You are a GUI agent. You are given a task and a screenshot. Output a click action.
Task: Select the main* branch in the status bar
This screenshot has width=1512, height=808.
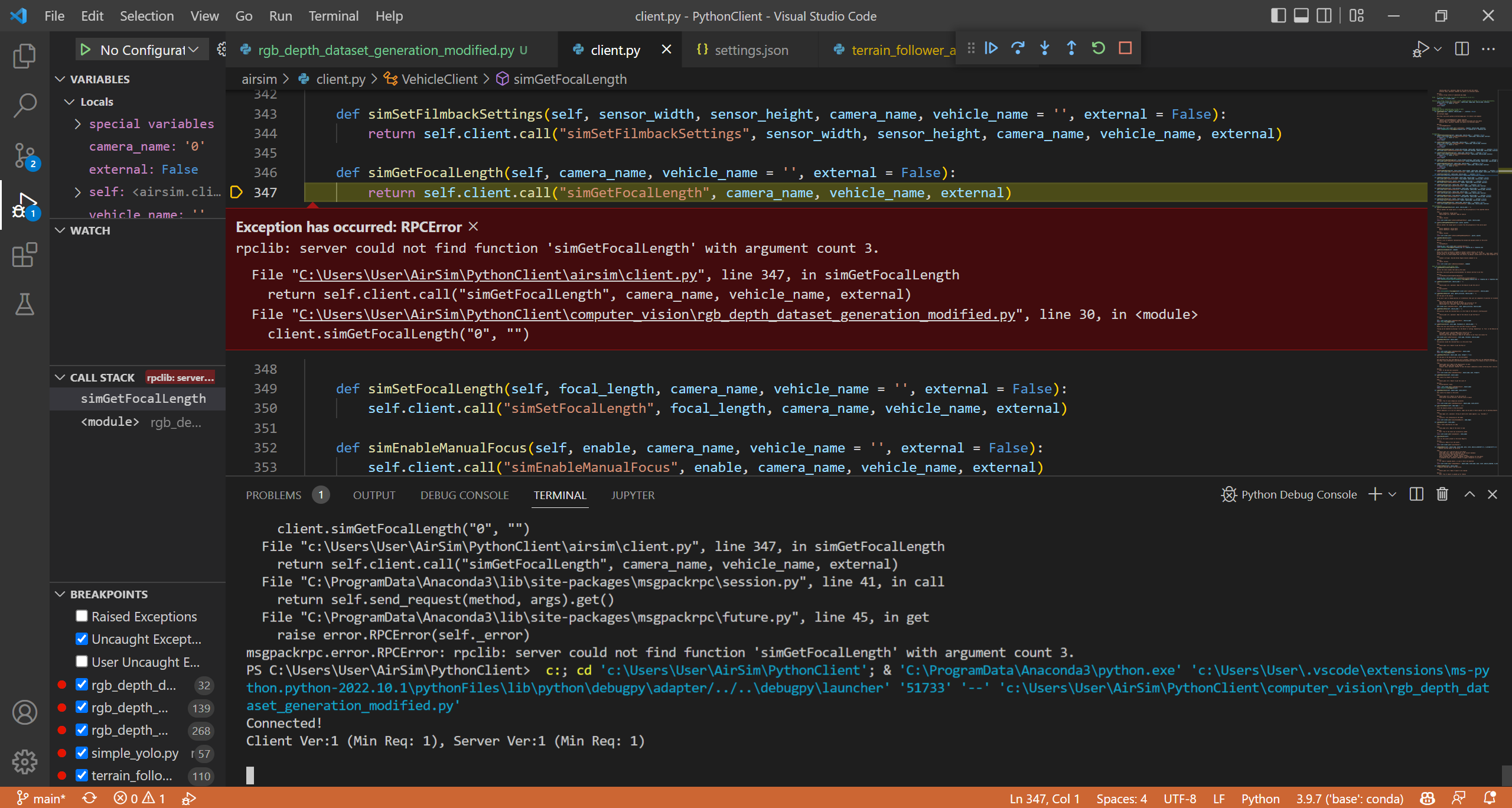pos(41,798)
